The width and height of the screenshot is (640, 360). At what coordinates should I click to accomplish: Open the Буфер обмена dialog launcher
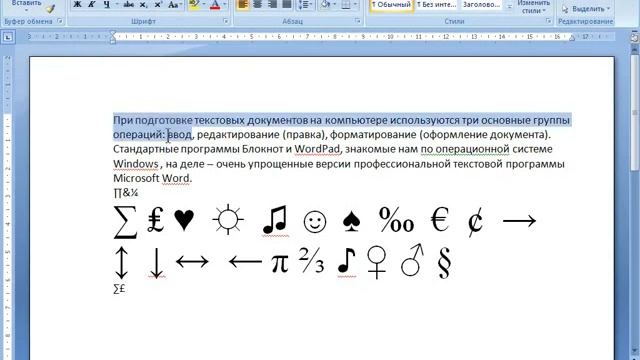[60, 21]
